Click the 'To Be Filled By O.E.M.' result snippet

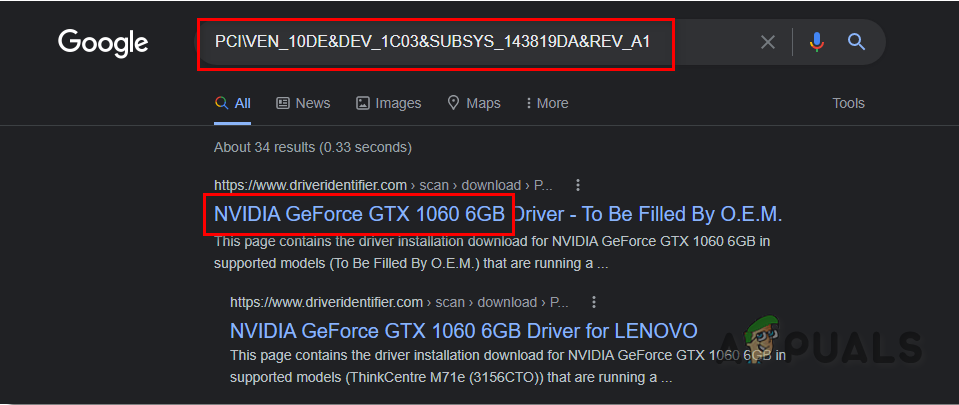(x=492, y=253)
